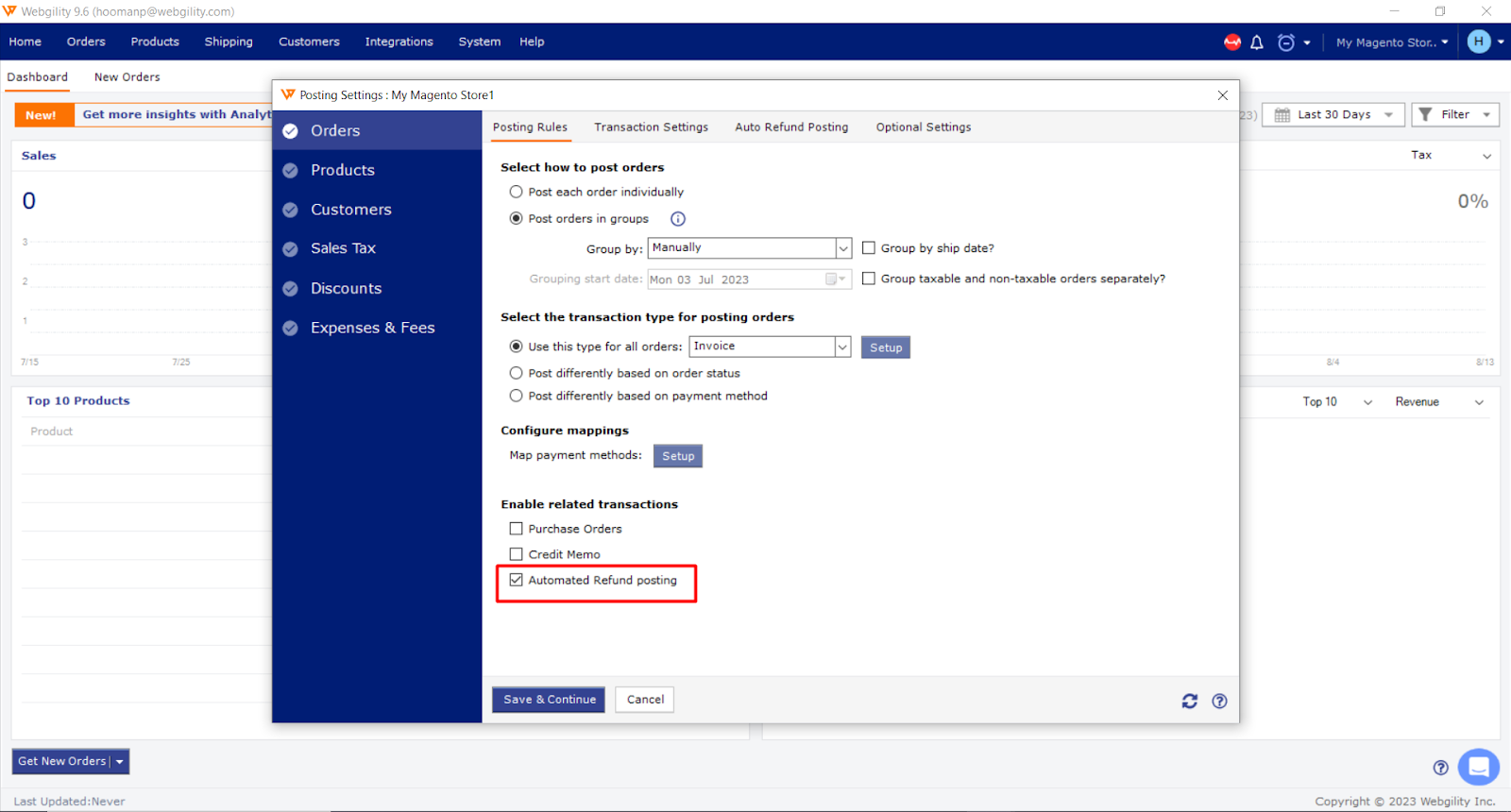This screenshot has height=812, width=1511.
Task: Click the user avatar H icon
Action: [x=1479, y=42]
